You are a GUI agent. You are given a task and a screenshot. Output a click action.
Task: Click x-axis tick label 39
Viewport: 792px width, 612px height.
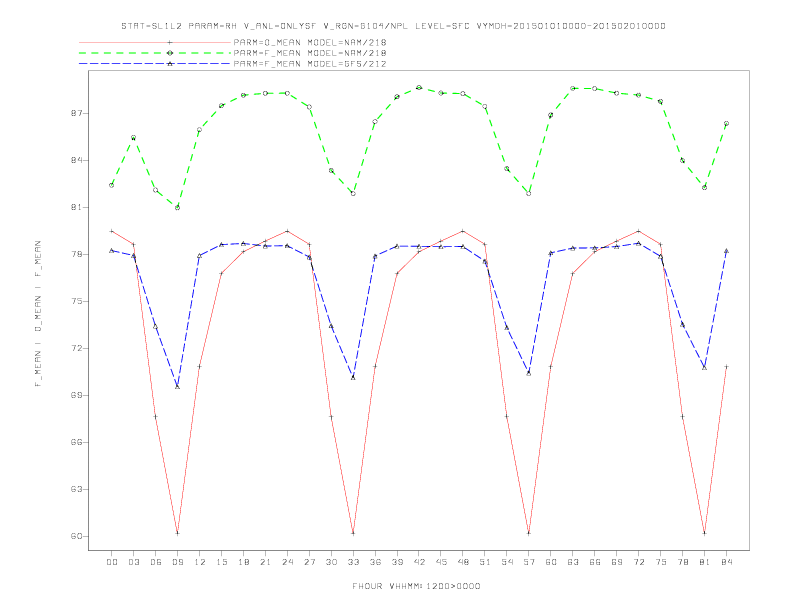397,562
